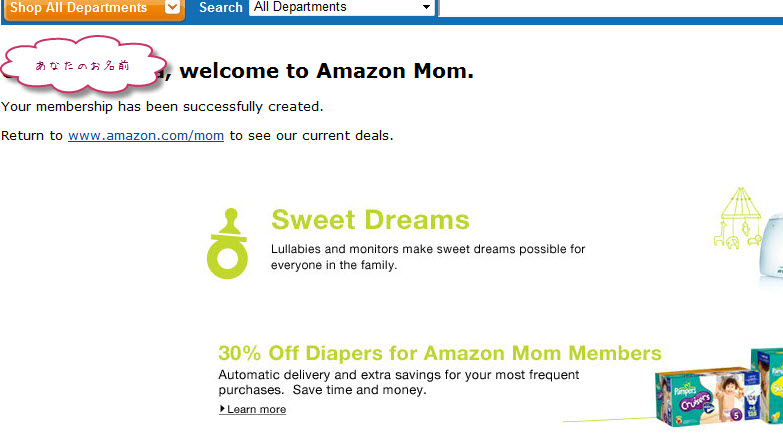Viewport: 783px width, 443px height.
Task: Click the membership successfully created message
Action: 162,107
